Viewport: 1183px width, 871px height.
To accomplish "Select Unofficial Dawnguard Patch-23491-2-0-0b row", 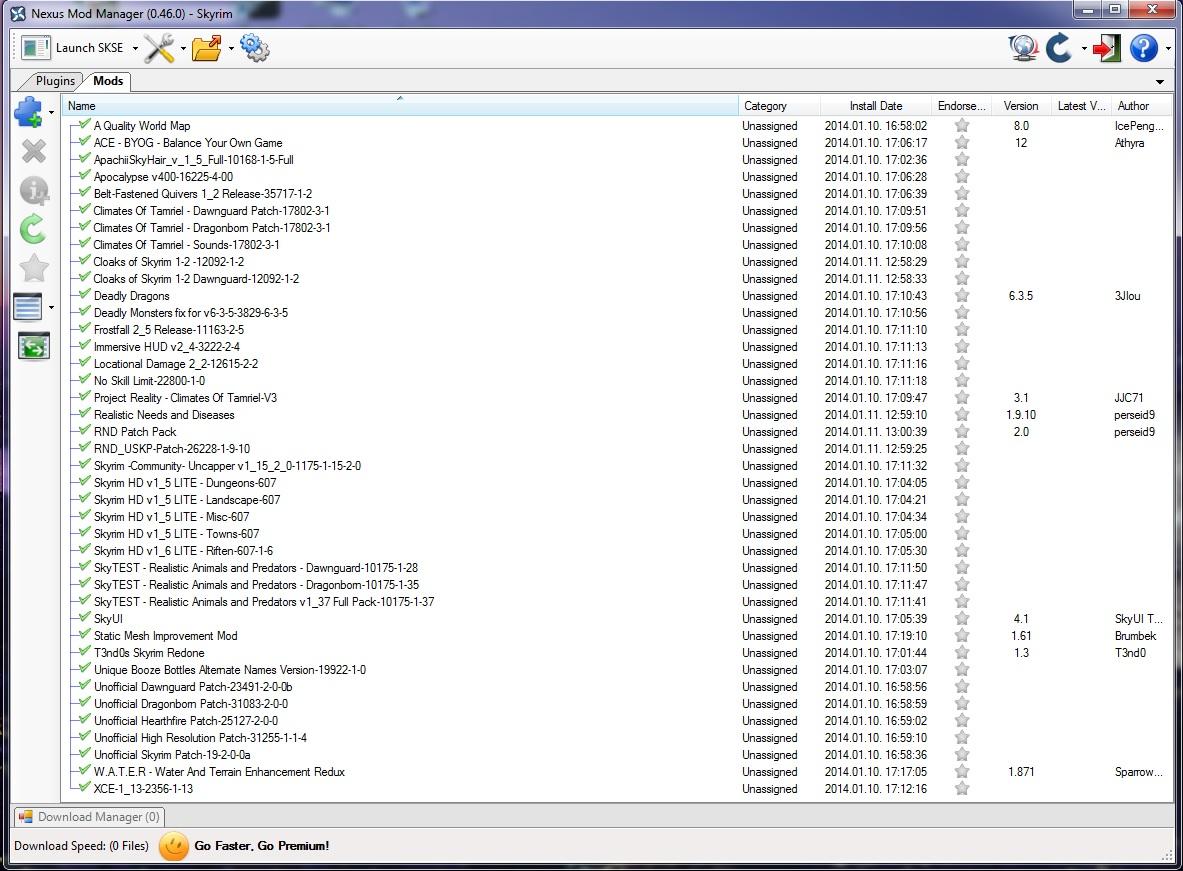I will tap(617, 687).
